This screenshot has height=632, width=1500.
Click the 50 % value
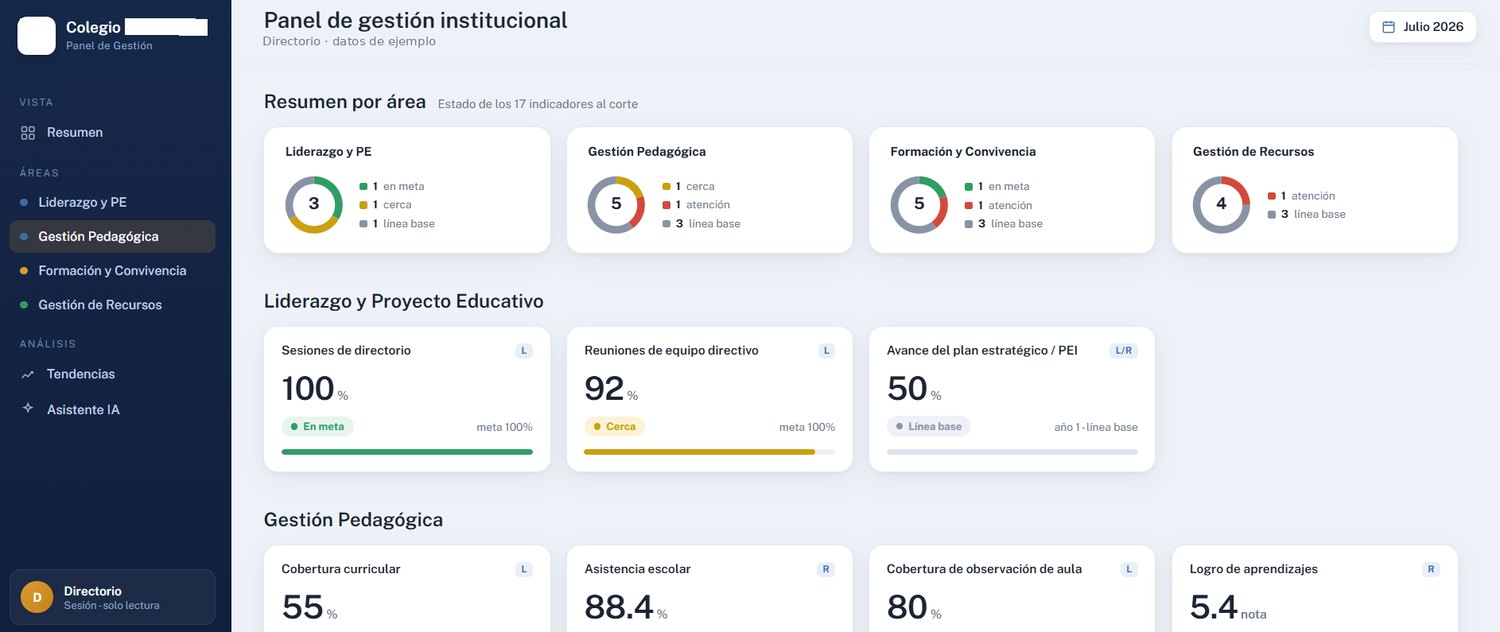914,389
